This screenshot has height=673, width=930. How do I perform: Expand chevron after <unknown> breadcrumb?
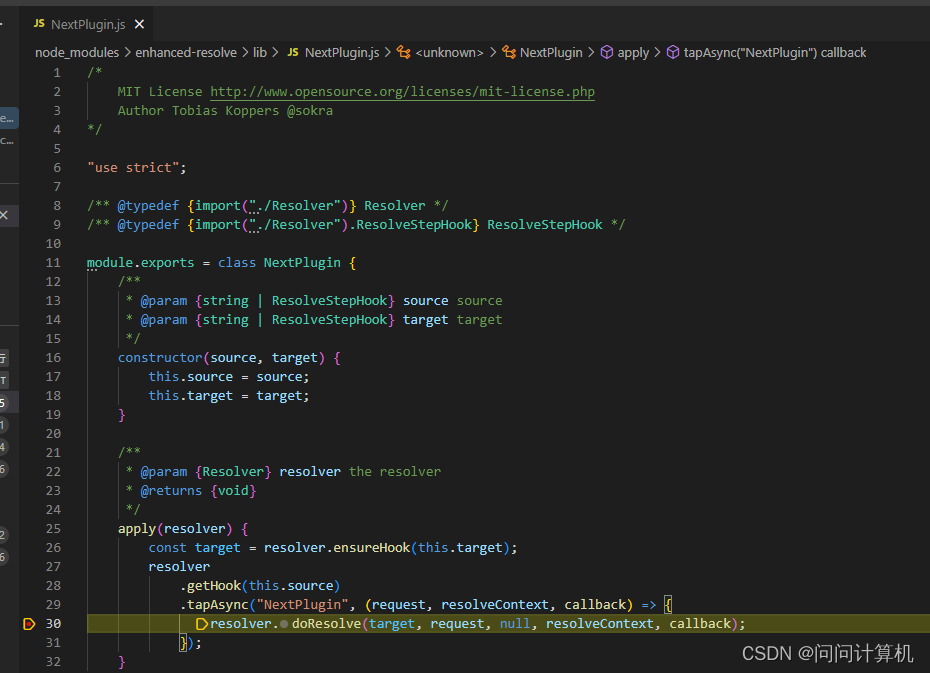coord(493,53)
